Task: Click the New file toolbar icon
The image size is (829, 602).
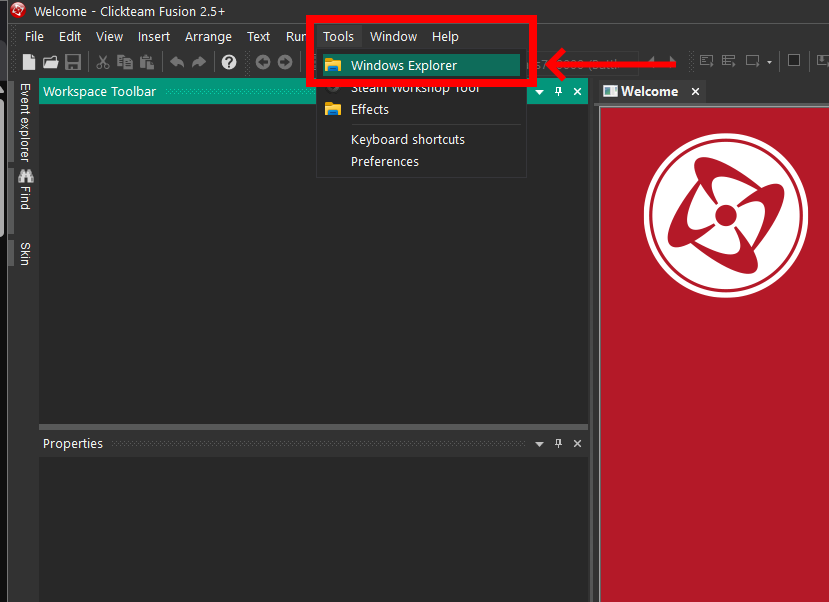Action: tap(29, 62)
